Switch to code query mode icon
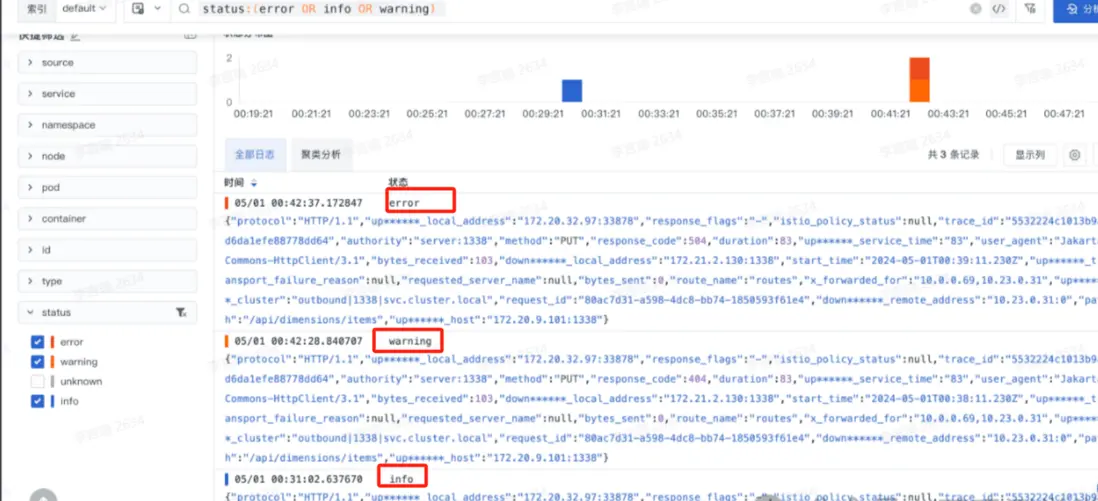 999,9
